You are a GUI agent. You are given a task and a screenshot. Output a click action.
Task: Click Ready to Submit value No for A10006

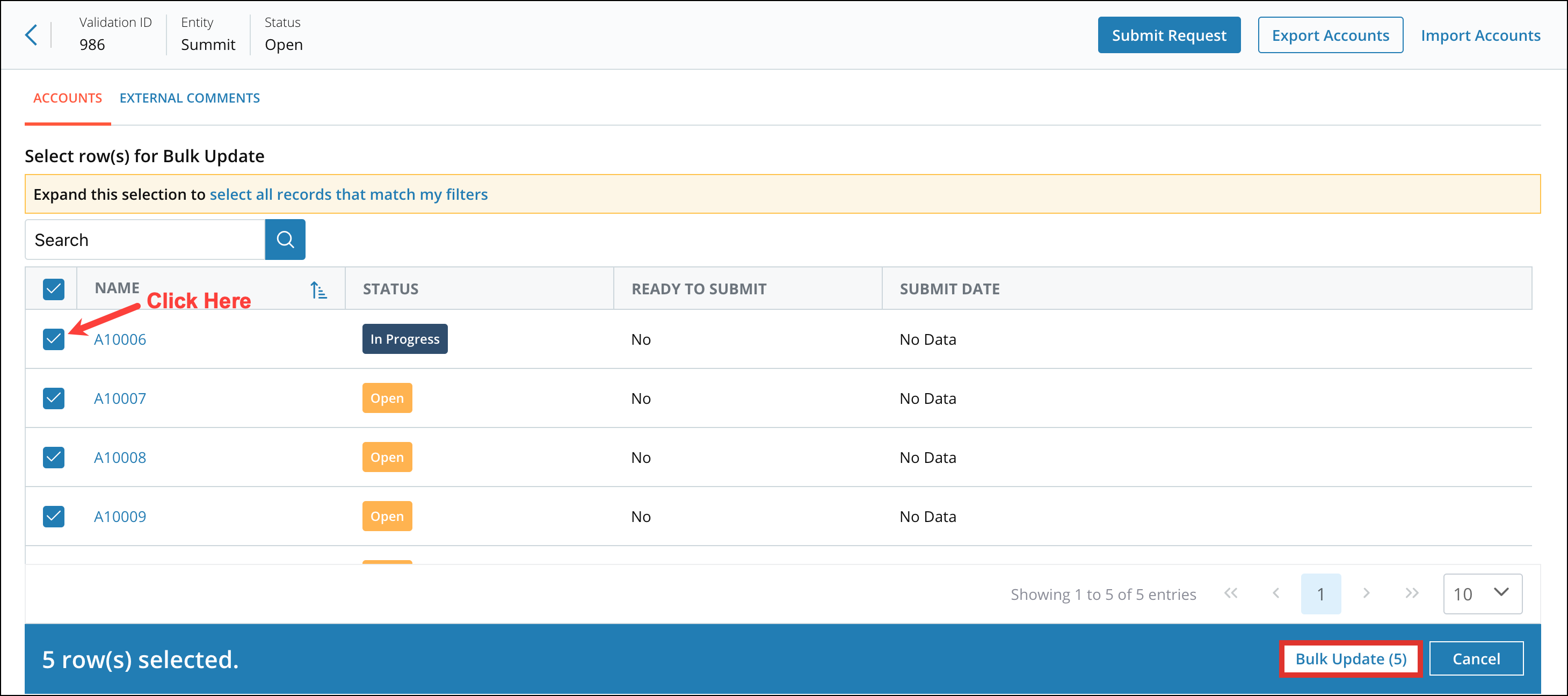tap(641, 339)
